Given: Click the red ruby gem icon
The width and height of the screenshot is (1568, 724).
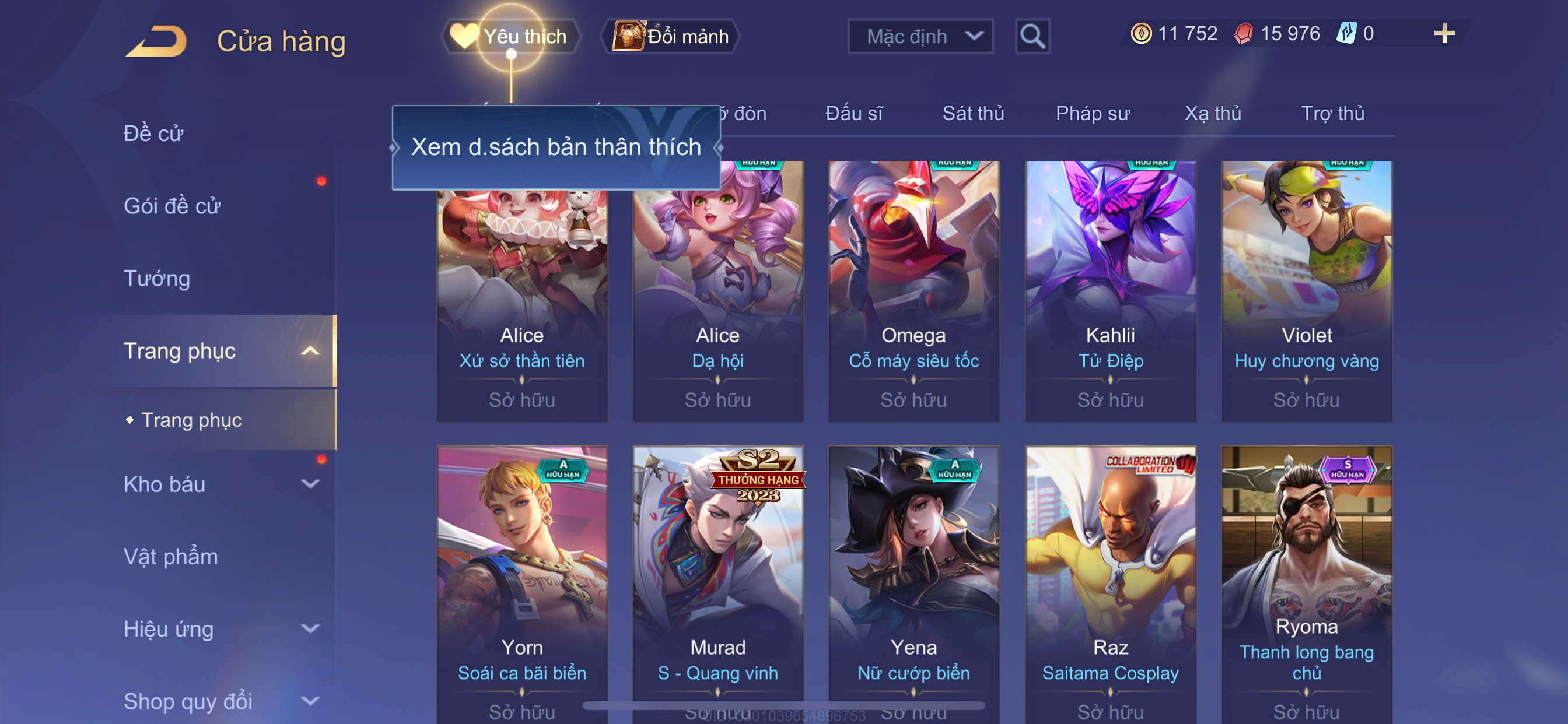Looking at the screenshot, I should pos(1244,33).
